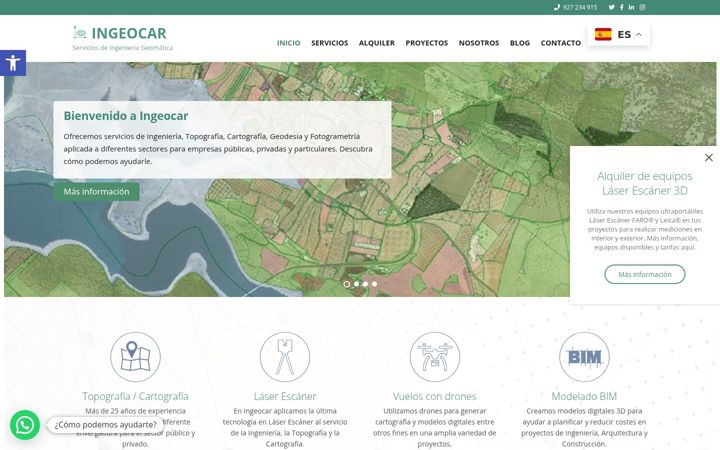Open the Vuelos con drones heading
Viewport: 720px width, 450px height.
[434, 396]
